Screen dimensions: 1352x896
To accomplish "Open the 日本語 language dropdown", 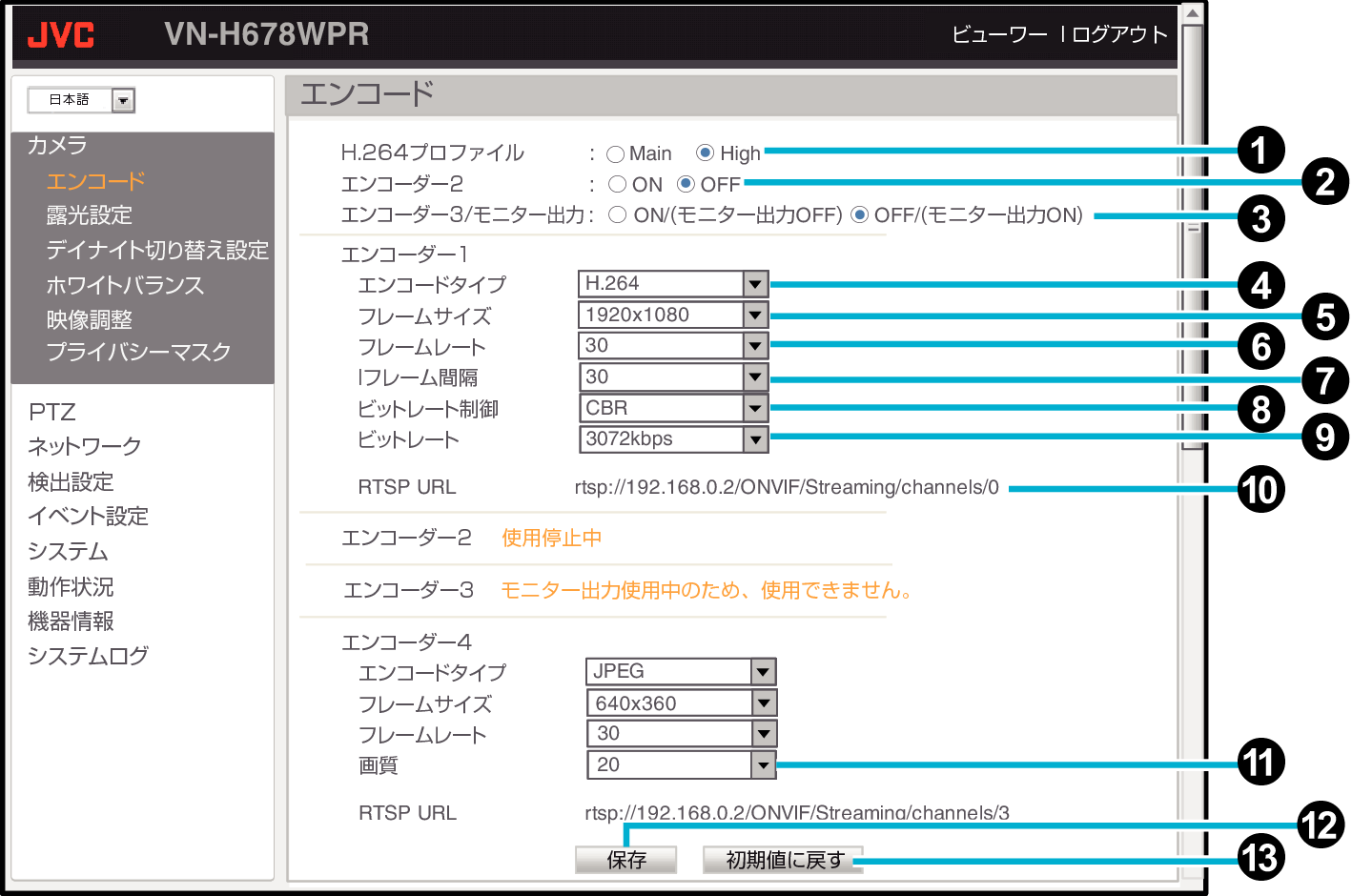I will click(81, 100).
